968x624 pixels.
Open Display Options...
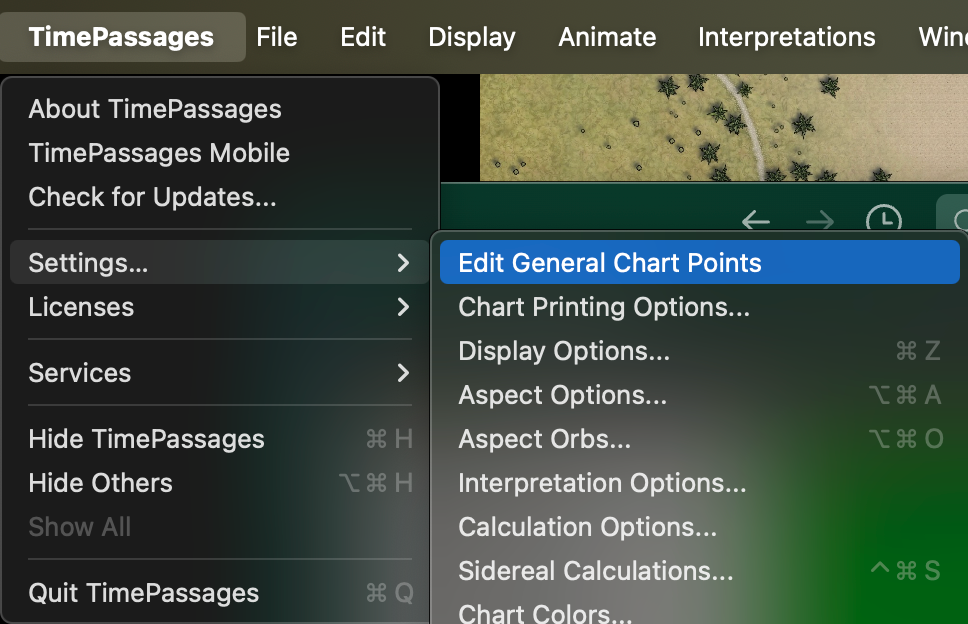(x=699, y=351)
